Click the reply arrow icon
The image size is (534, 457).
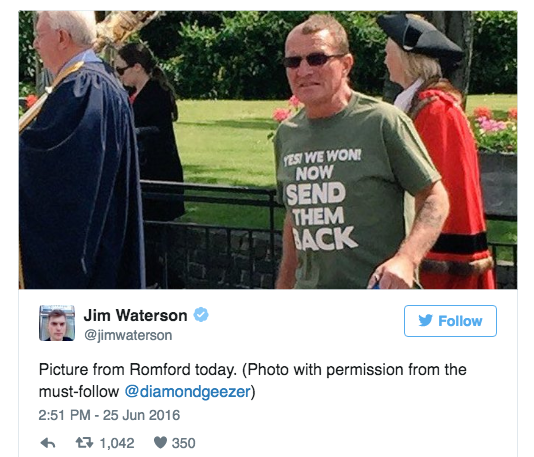coord(48,443)
